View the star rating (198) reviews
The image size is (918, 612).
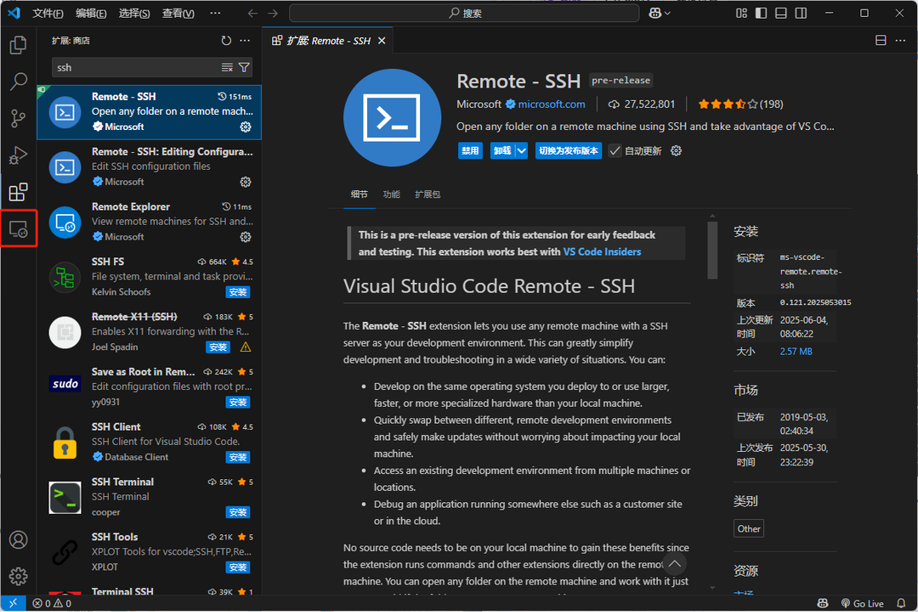click(741, 104)
